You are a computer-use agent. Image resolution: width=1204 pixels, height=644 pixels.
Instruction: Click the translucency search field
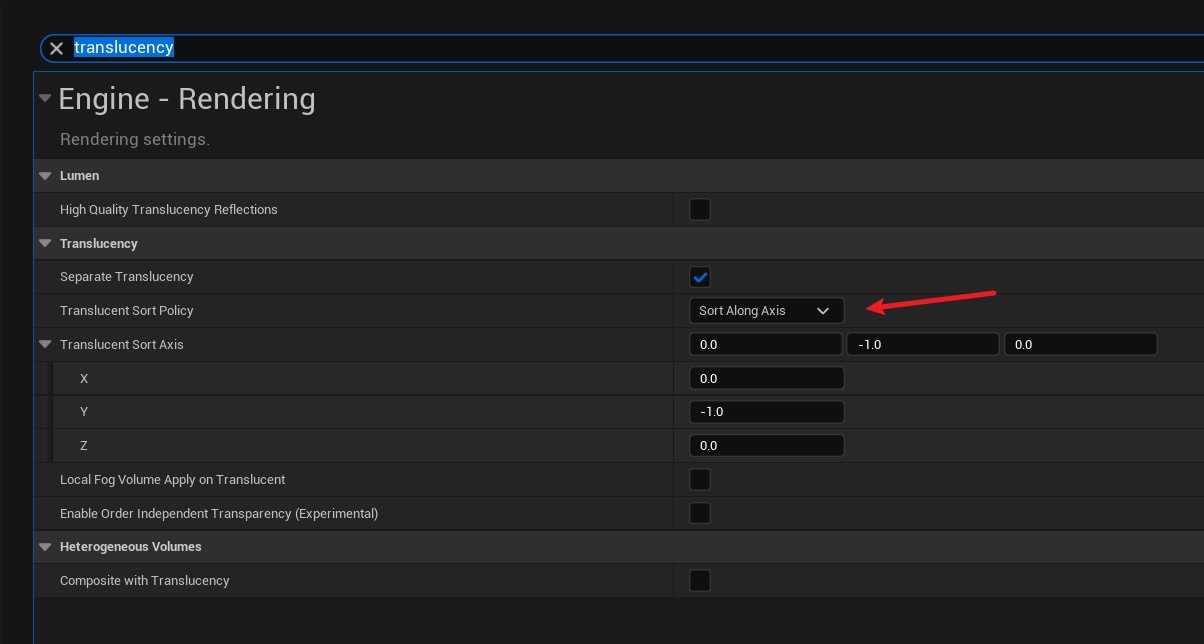click(x=600, y=48)
